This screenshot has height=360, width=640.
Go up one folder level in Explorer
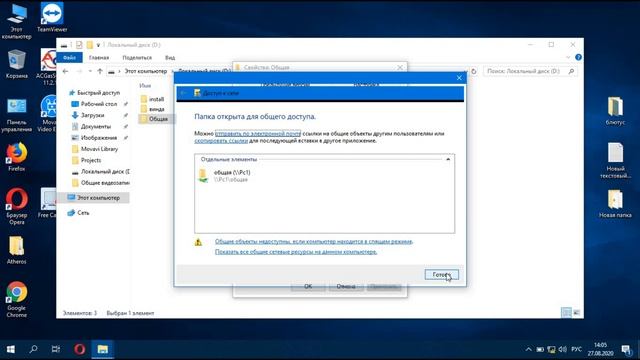click(x=100, y=71)
